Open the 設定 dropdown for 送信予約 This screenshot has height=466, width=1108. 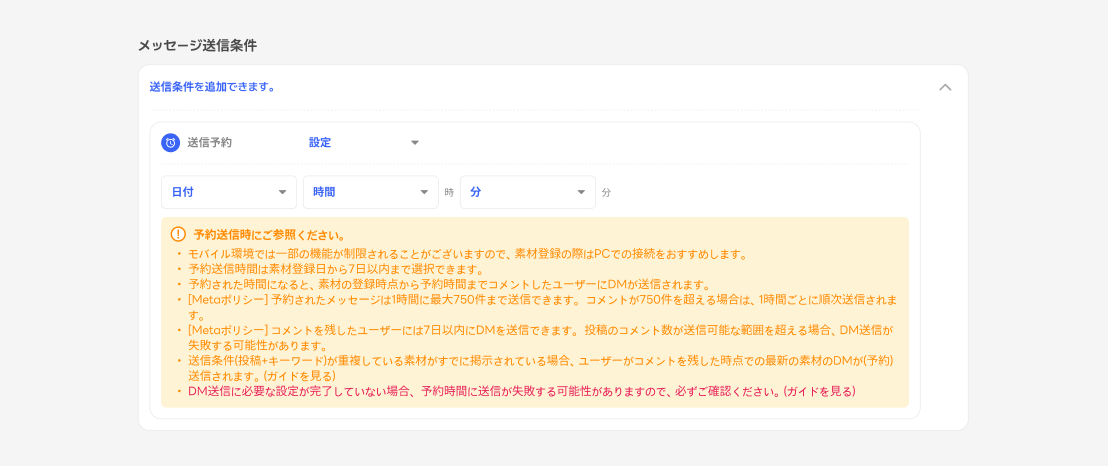[362, 143]
